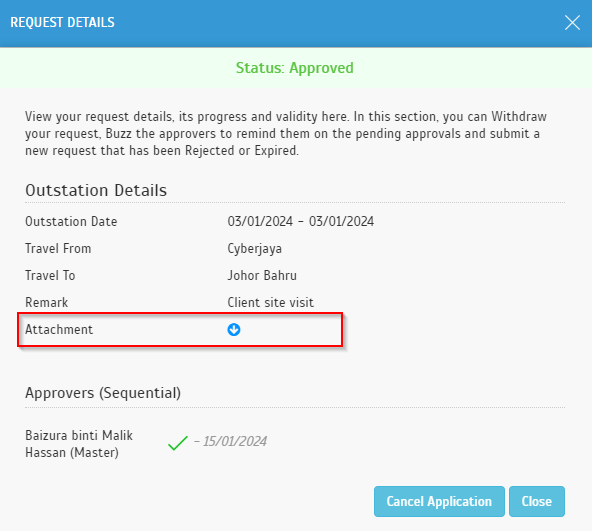Click approver name Baizura binti Malik Hassan
This screenshot has height=531, width=592.
point(79,444)
